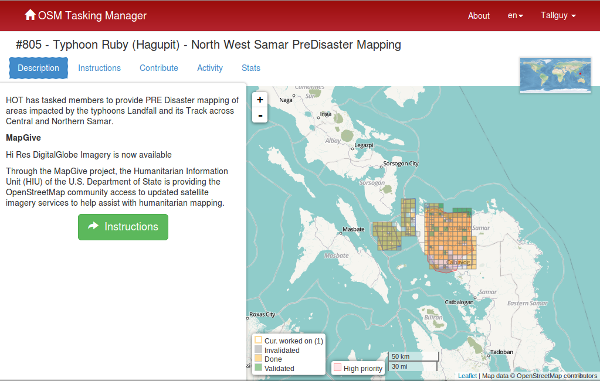Click the arrow icon on Instructions button
The image size is (600, 381).
tap(93, 226)
